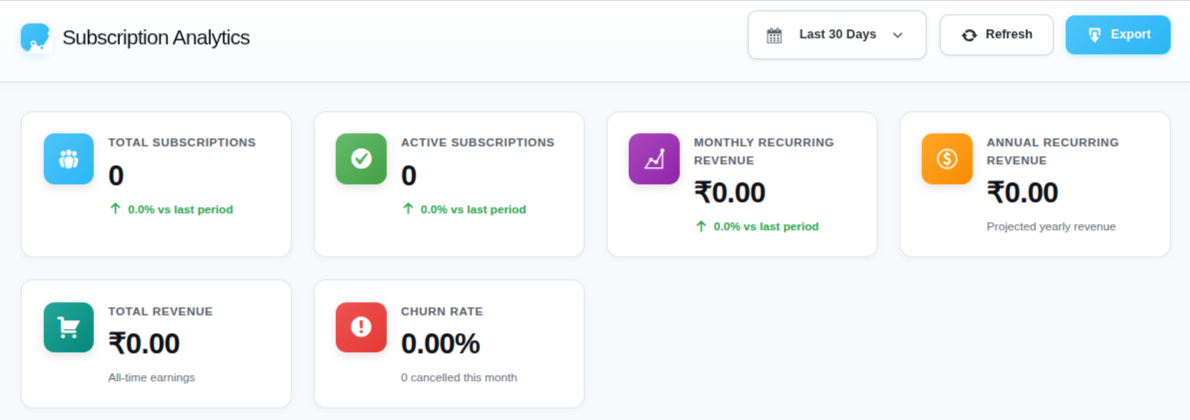
Task: Click the Total Revenue All-time earnings text
Action: 151,378
